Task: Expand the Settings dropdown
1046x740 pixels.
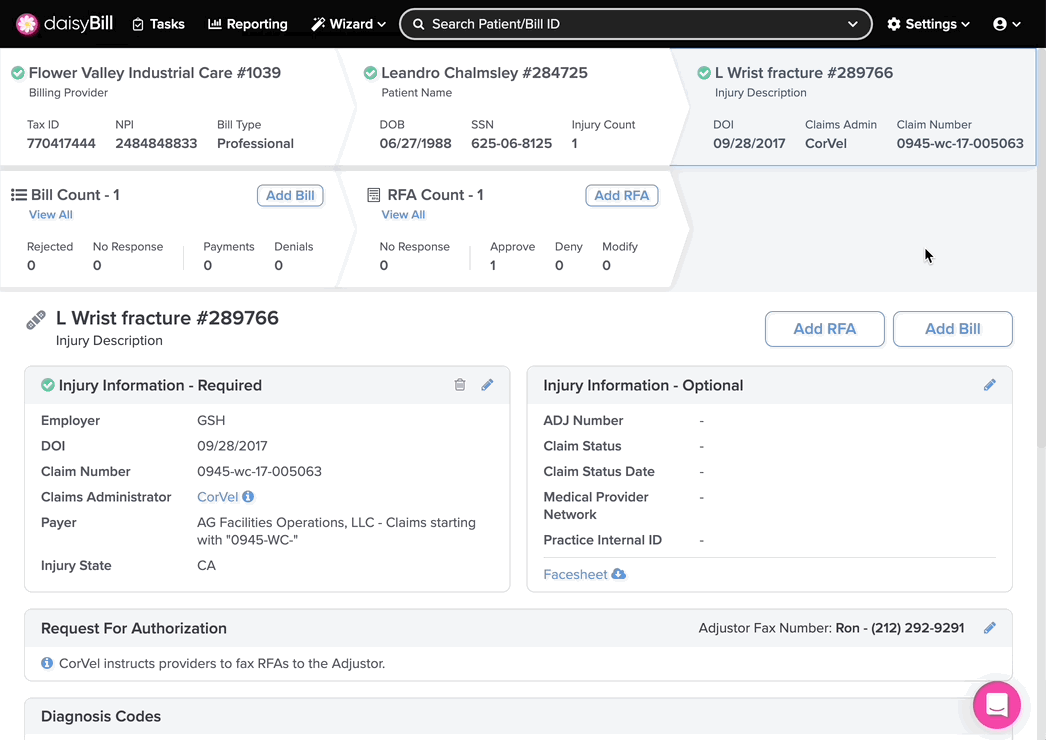Action: (928, 24)
